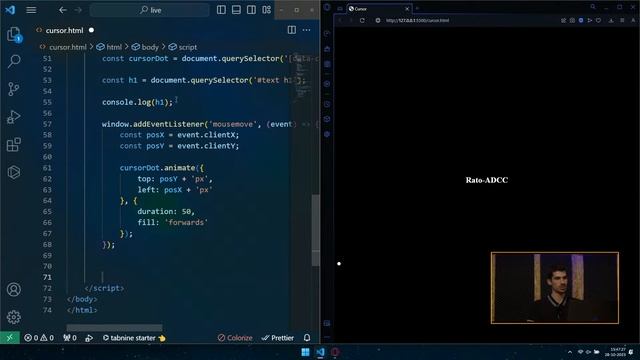Click the Prettier status bar item
640x360 pixels.
278,338
